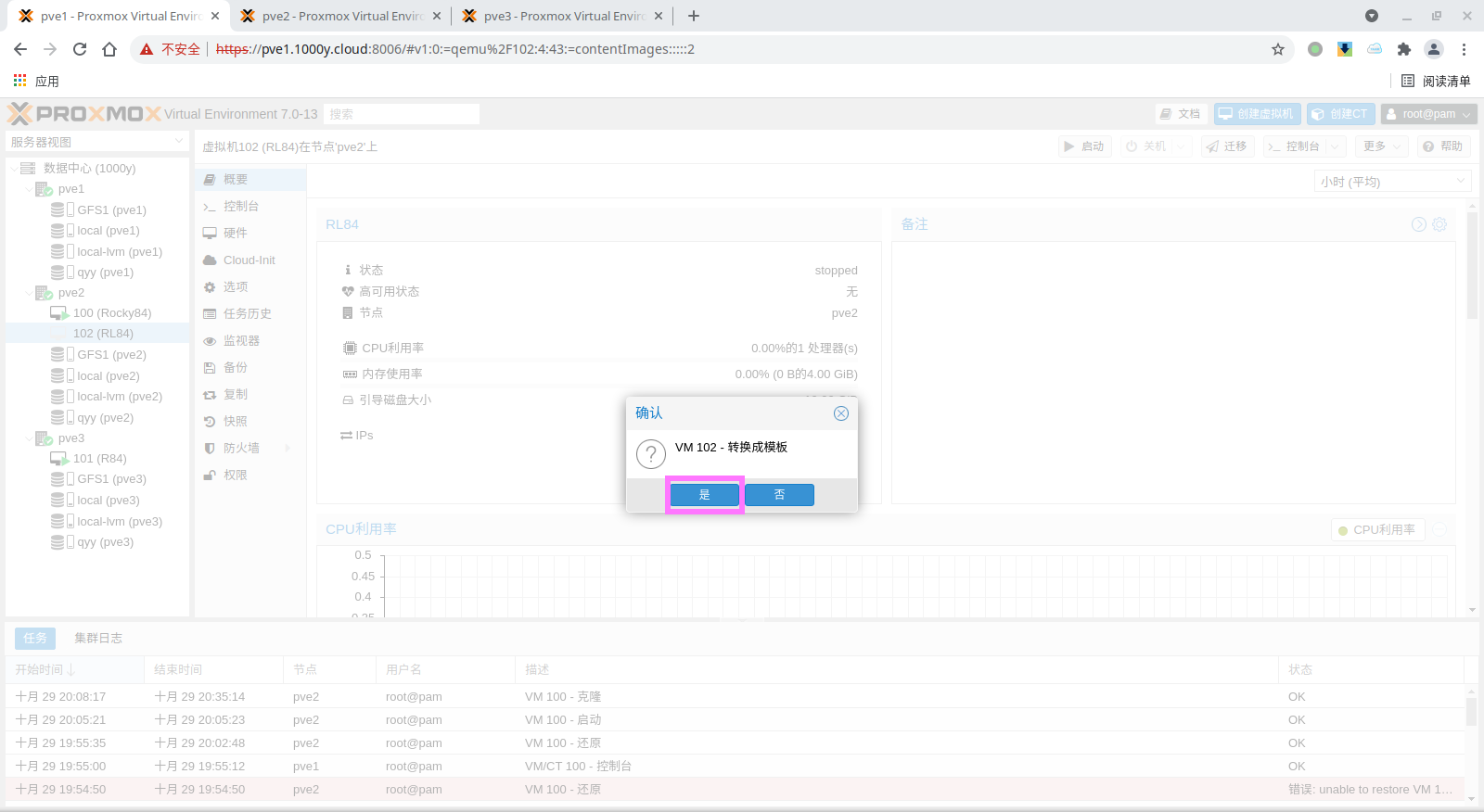Open the 阅读清单 reading list
This screenshot has height=812, width=1484.
click(x=1436, y=82)
